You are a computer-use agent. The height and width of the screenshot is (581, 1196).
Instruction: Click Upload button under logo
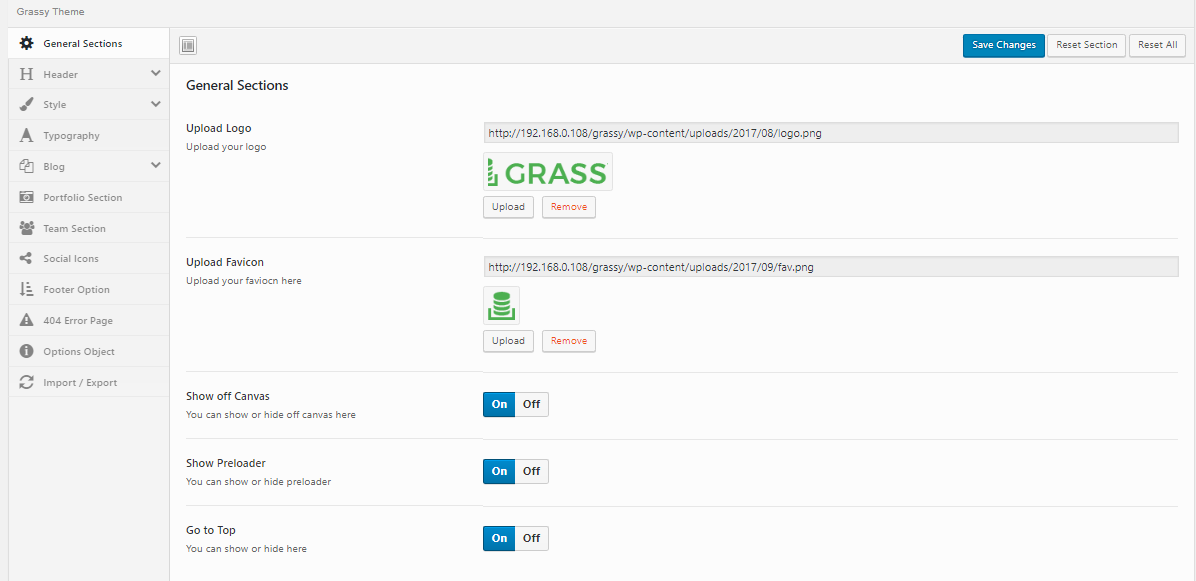(508, 207)
